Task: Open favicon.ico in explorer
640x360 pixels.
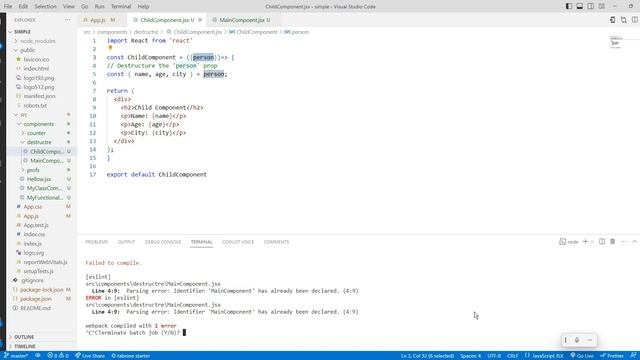Action: tap(36, 59)
